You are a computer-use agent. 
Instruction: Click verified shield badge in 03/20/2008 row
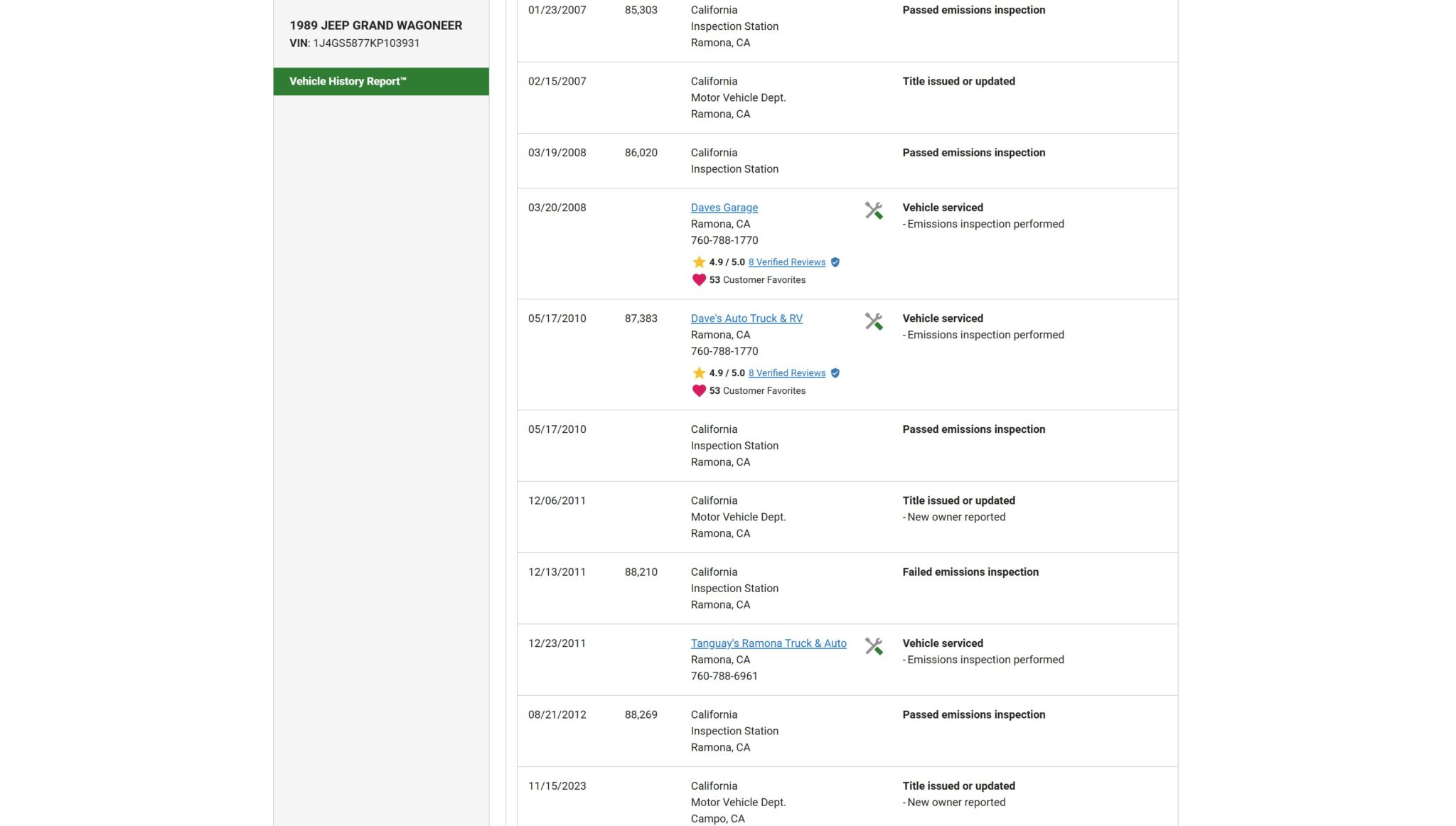tap(835, 262)
